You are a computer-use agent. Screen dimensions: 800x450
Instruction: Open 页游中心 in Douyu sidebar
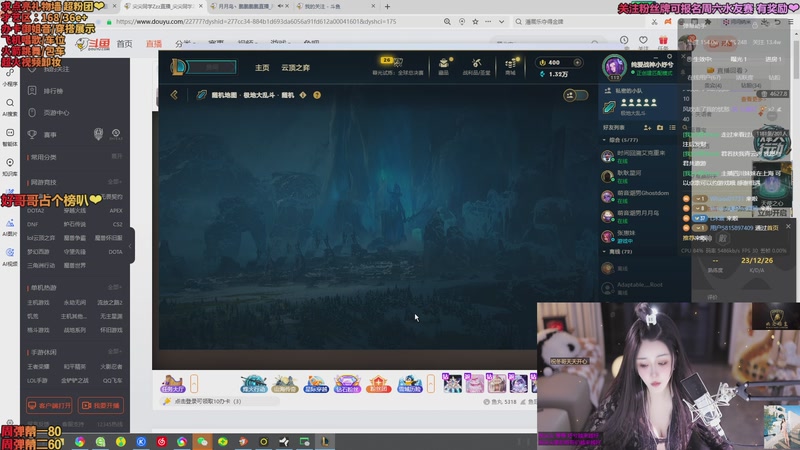56,113
